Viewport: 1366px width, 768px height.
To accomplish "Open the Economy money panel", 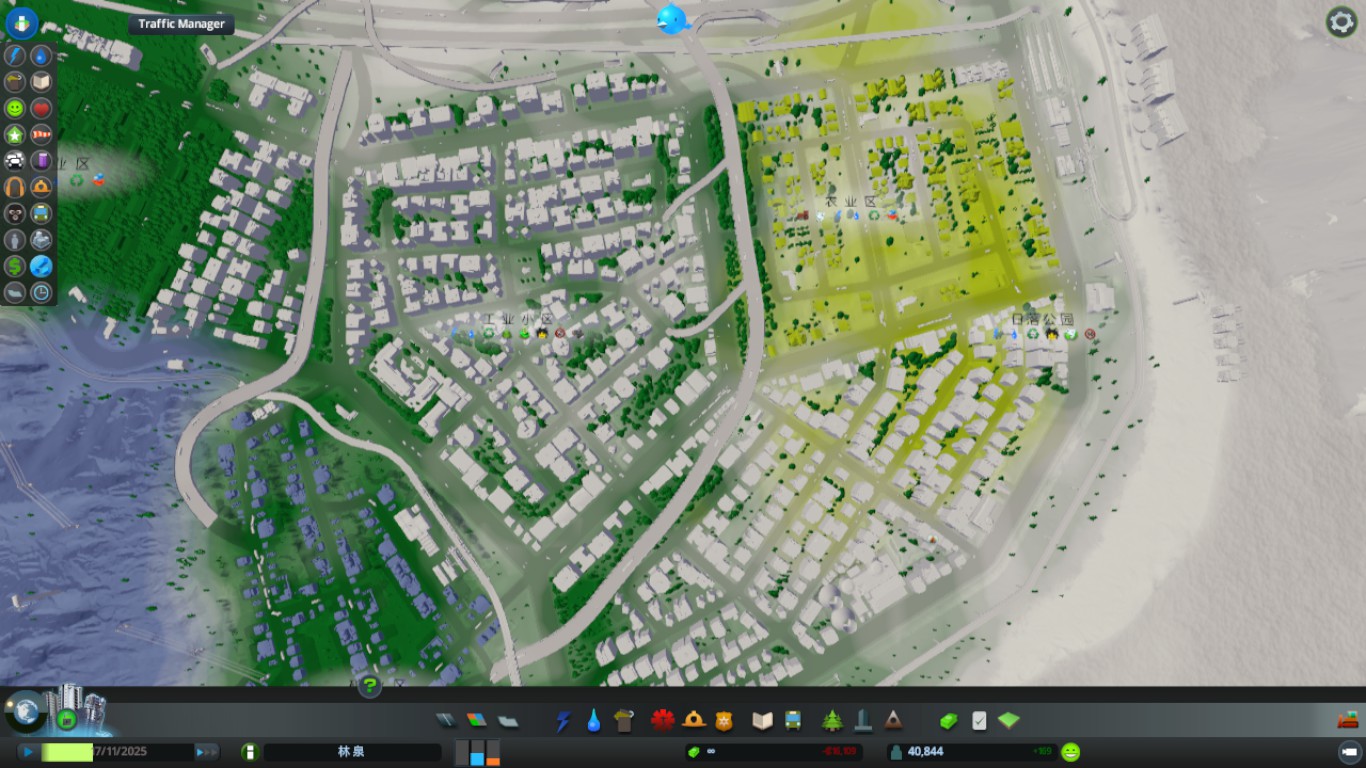I will click(x=948, y=720).
